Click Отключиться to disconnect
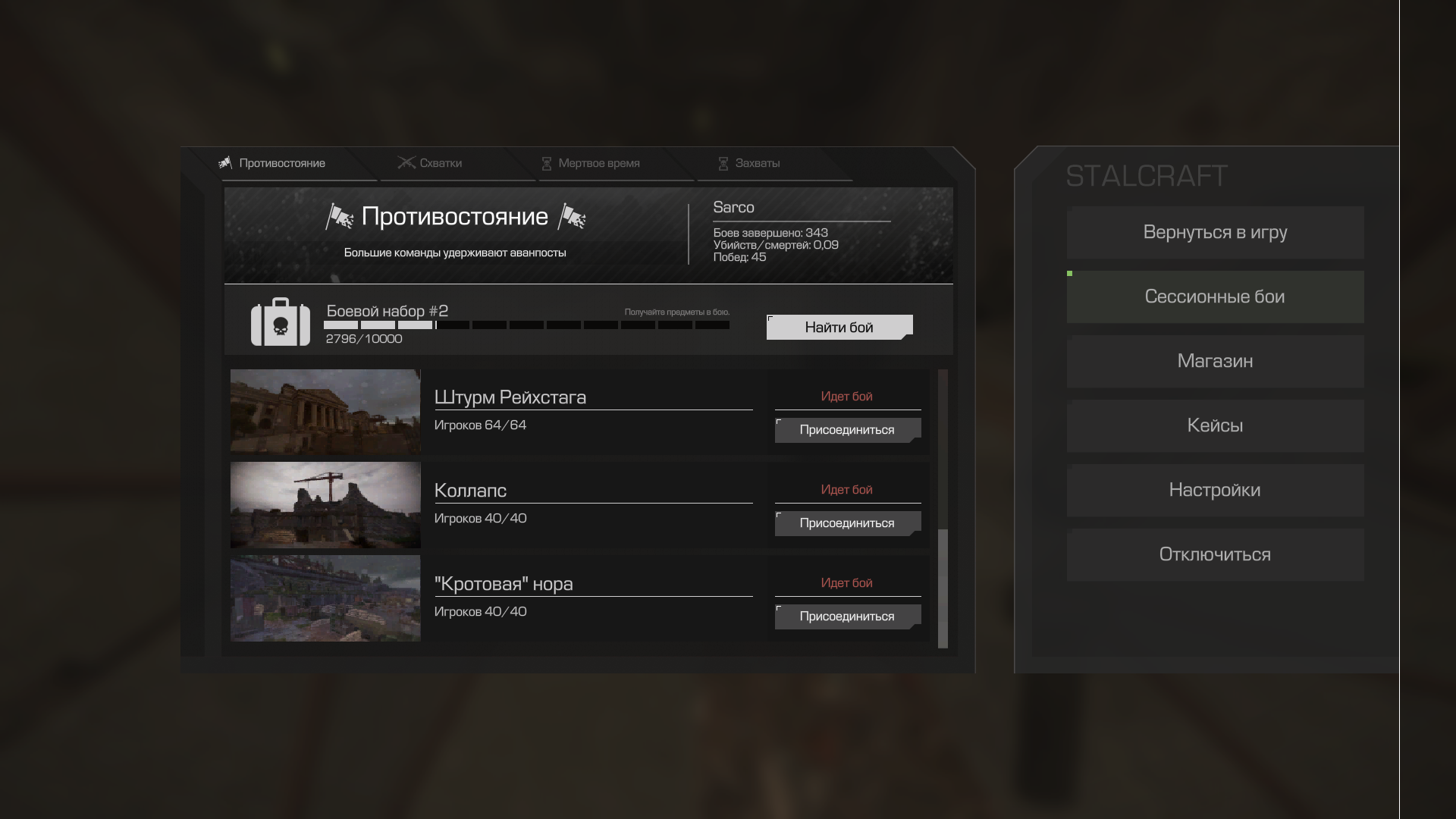 click(x=1215, y=554)
